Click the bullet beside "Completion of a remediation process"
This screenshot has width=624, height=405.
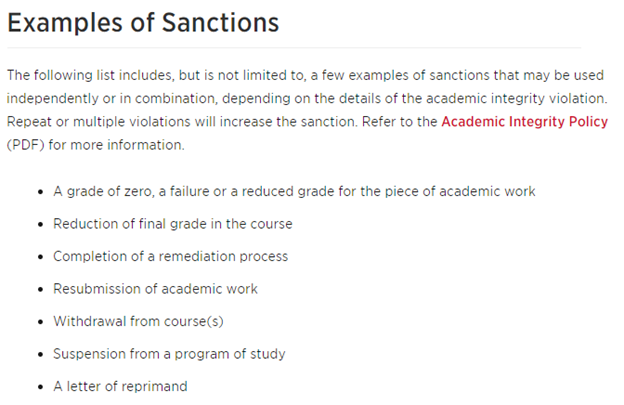point(38,257)
